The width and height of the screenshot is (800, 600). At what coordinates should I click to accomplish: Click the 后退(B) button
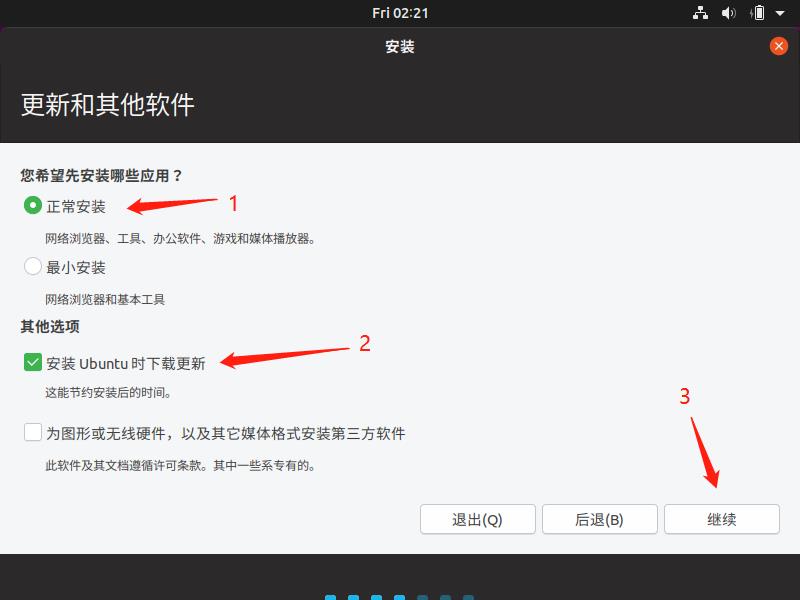click(x=599, y=519)
